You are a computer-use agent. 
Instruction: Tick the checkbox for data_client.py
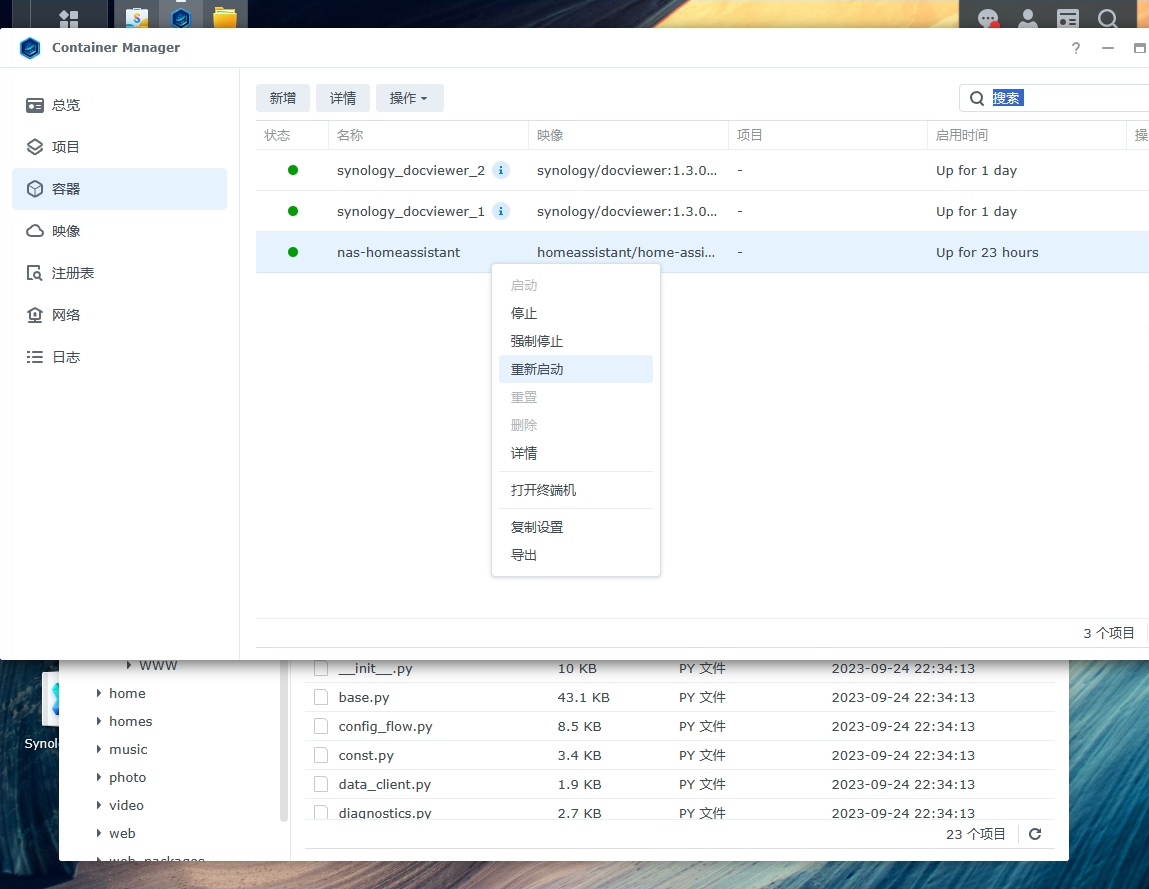click(321, 784)
